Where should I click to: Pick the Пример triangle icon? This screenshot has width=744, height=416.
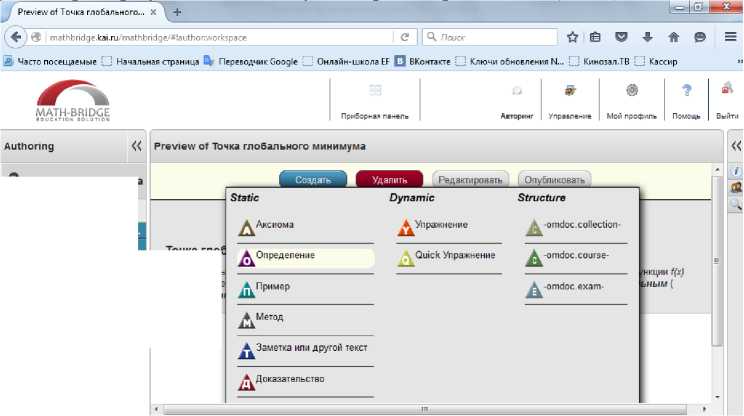(x=246, y=290)
